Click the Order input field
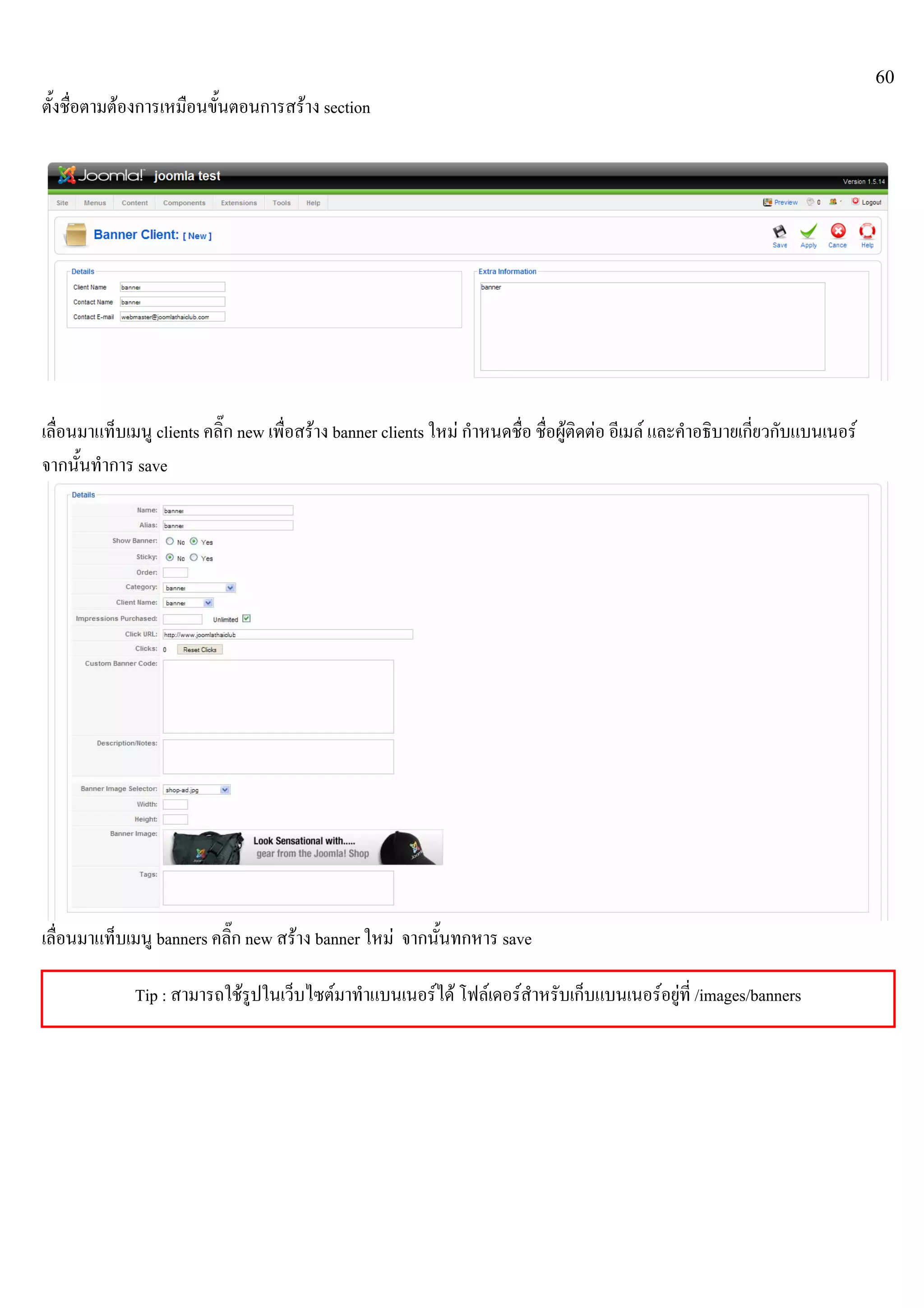The width and height of the screenshot is (924, 1308). point(176,573)
